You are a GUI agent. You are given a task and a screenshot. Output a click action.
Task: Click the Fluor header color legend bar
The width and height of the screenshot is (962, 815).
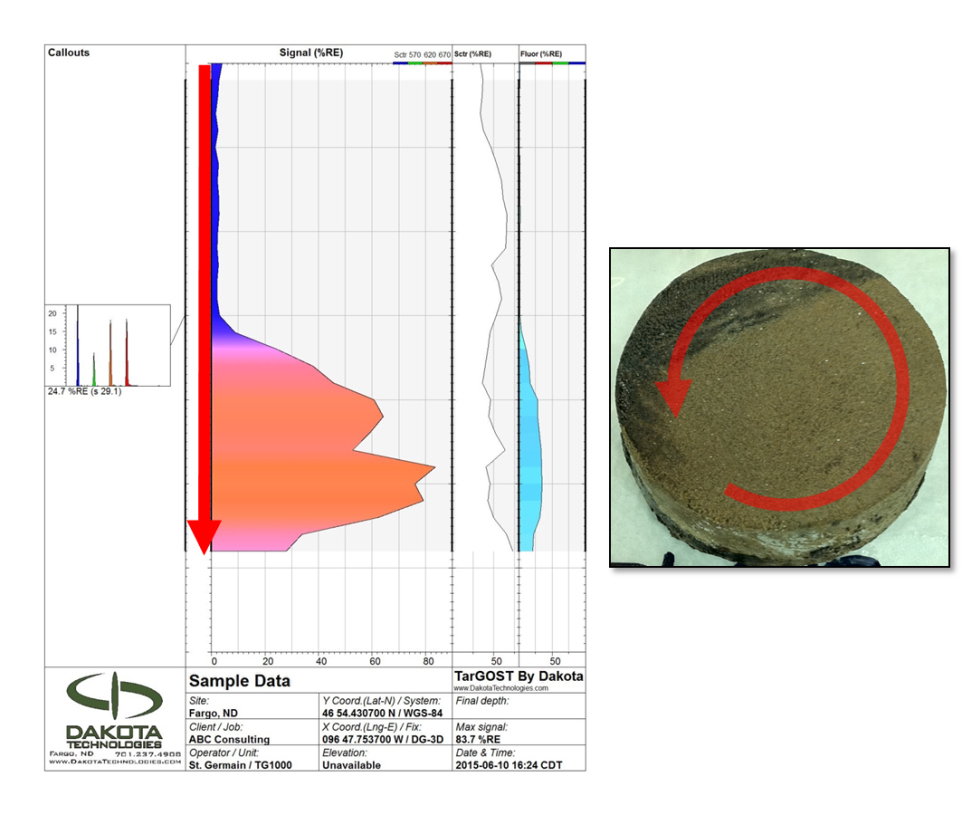point(552,62)
